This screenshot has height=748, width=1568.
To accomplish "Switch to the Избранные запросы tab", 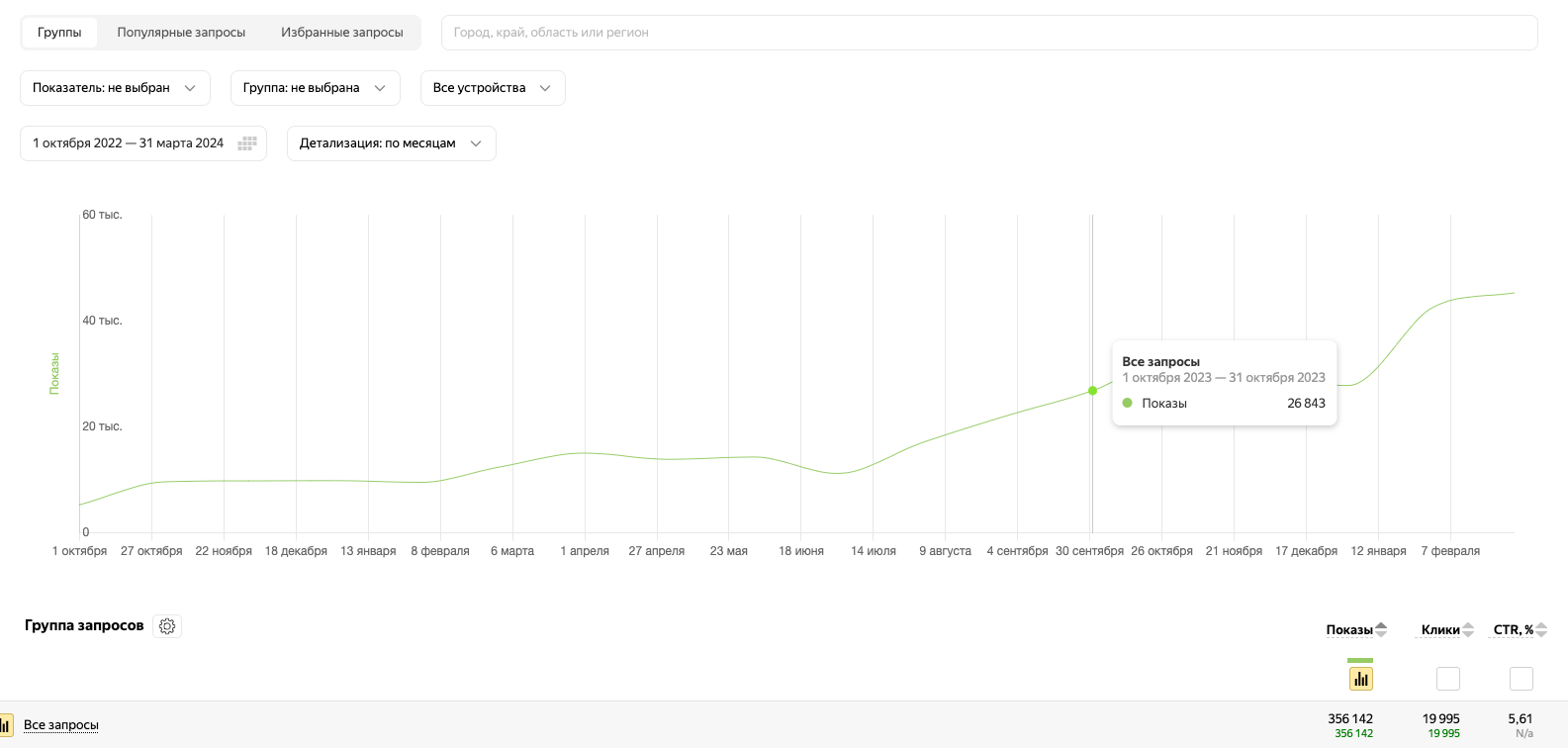I will [341, 33].
